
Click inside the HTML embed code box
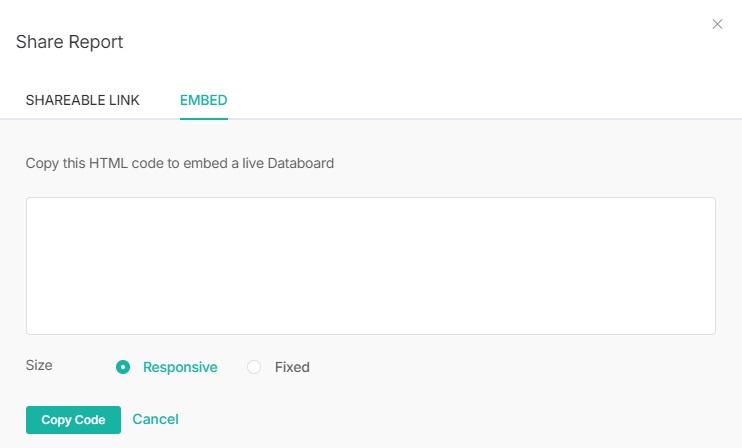click(x=370, y=265)
